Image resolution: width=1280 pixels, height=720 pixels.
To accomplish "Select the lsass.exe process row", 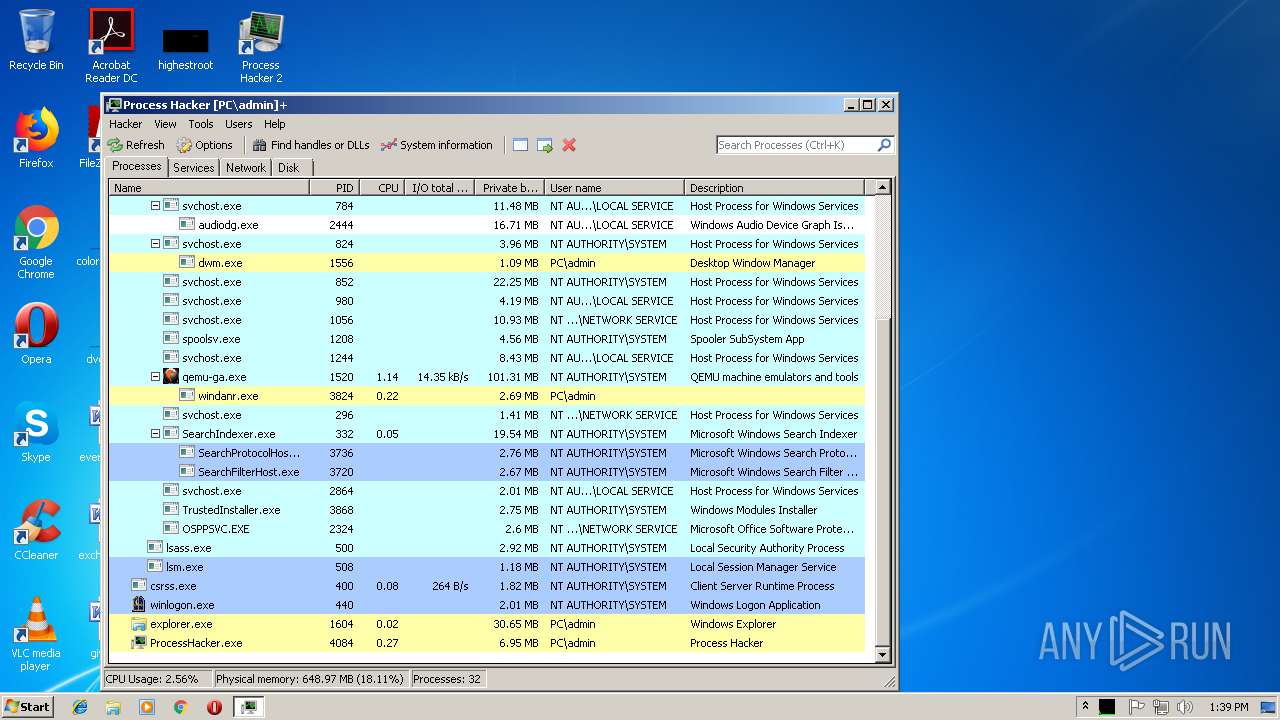I will (486, 548).
